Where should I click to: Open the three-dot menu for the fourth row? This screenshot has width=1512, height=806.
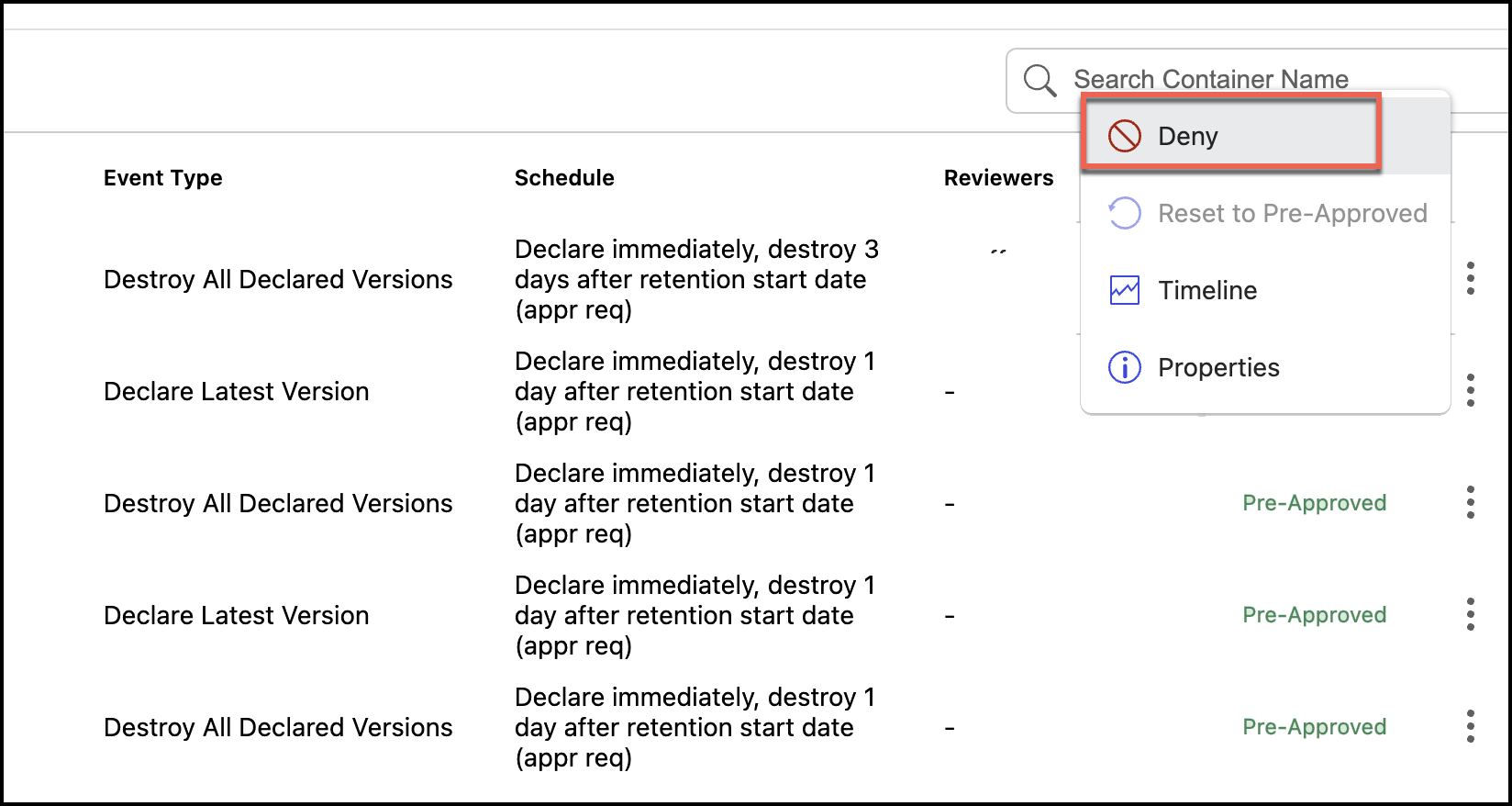click(1470, 614)
